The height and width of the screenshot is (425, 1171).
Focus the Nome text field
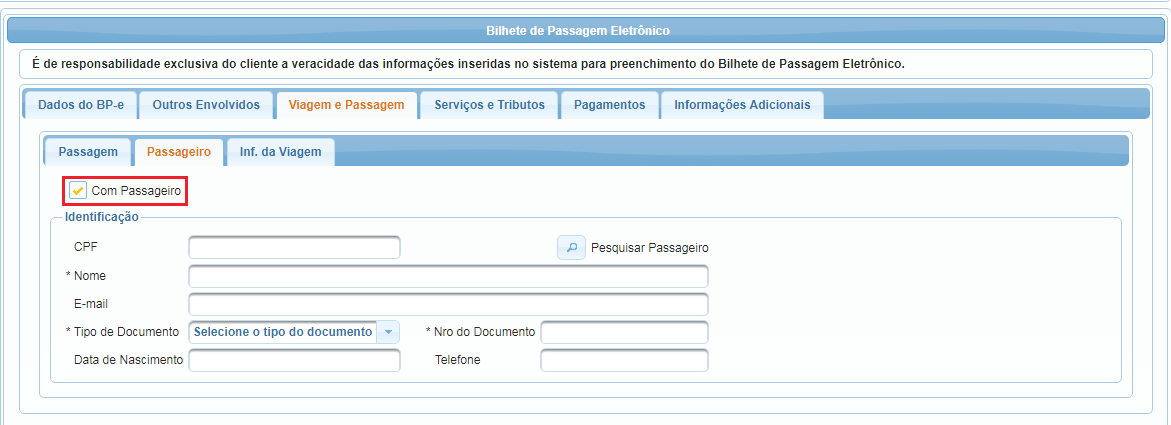click(x=448, y=276)
